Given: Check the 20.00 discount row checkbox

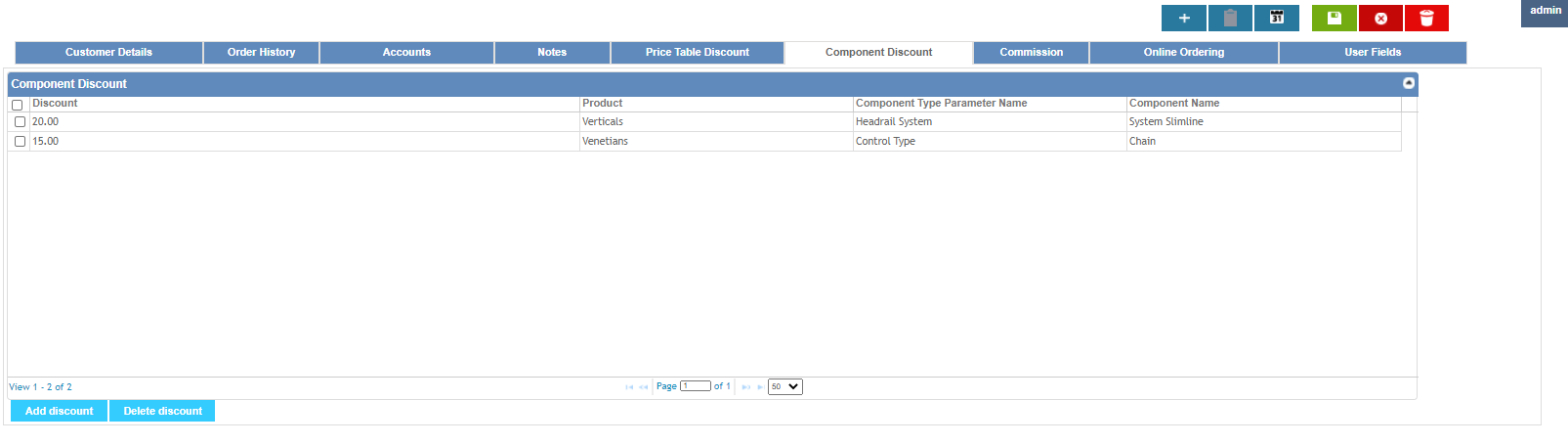Looking at the screenshot, I should tap(20, 122).
